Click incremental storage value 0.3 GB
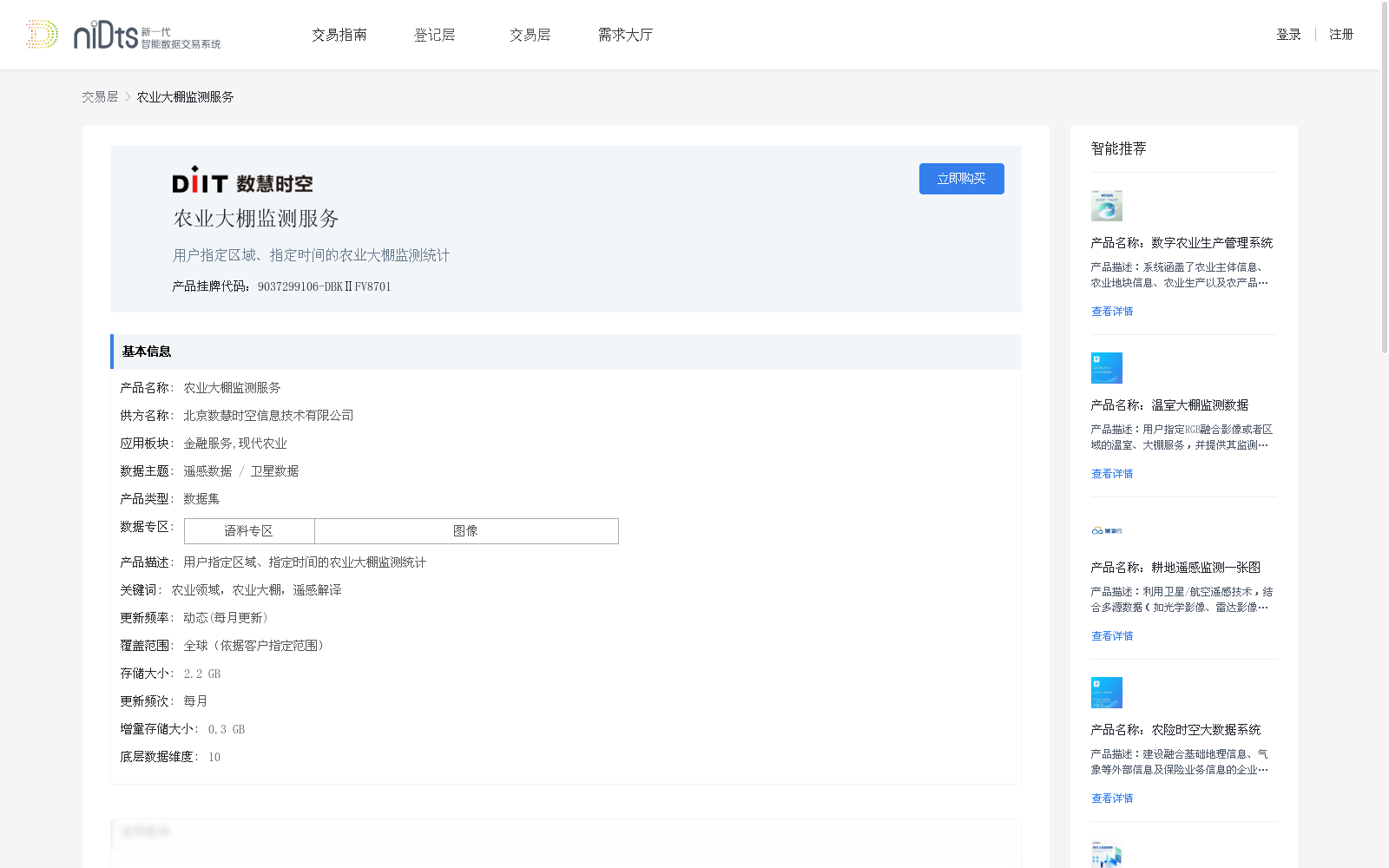Viewport: 1389px width, 868px height. (227, 729)
